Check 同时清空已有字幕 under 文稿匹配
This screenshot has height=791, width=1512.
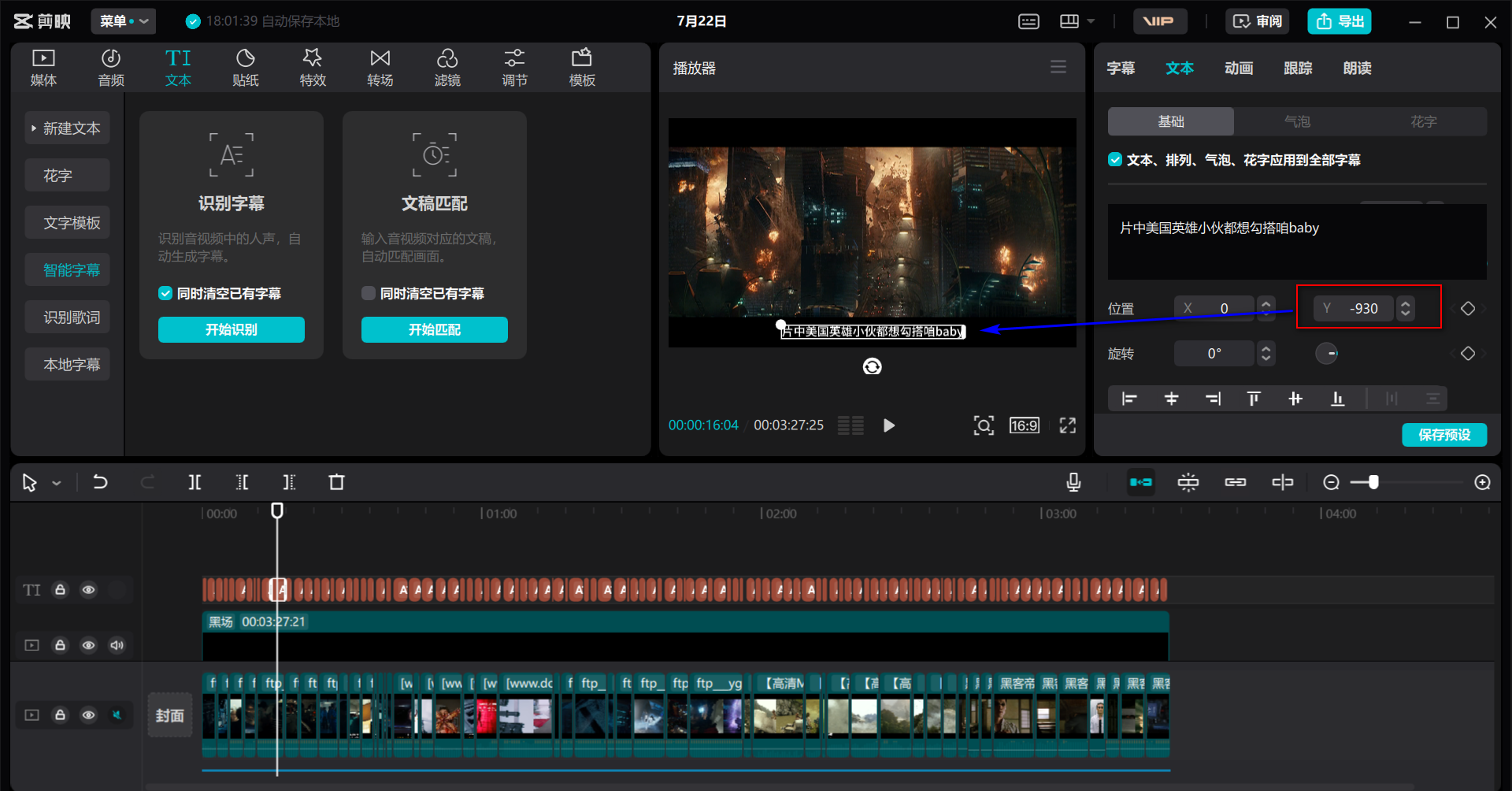[x=368, y=293]
